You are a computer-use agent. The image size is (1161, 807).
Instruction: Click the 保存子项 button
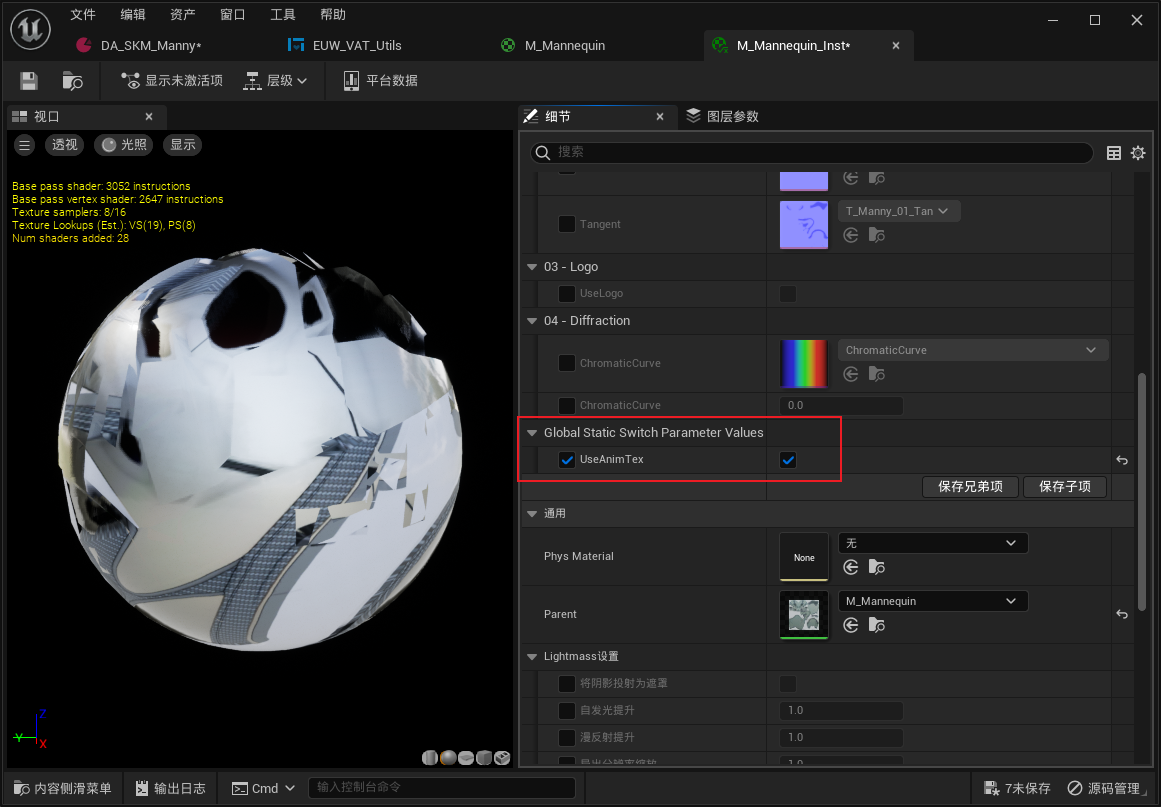(1064, 487)
